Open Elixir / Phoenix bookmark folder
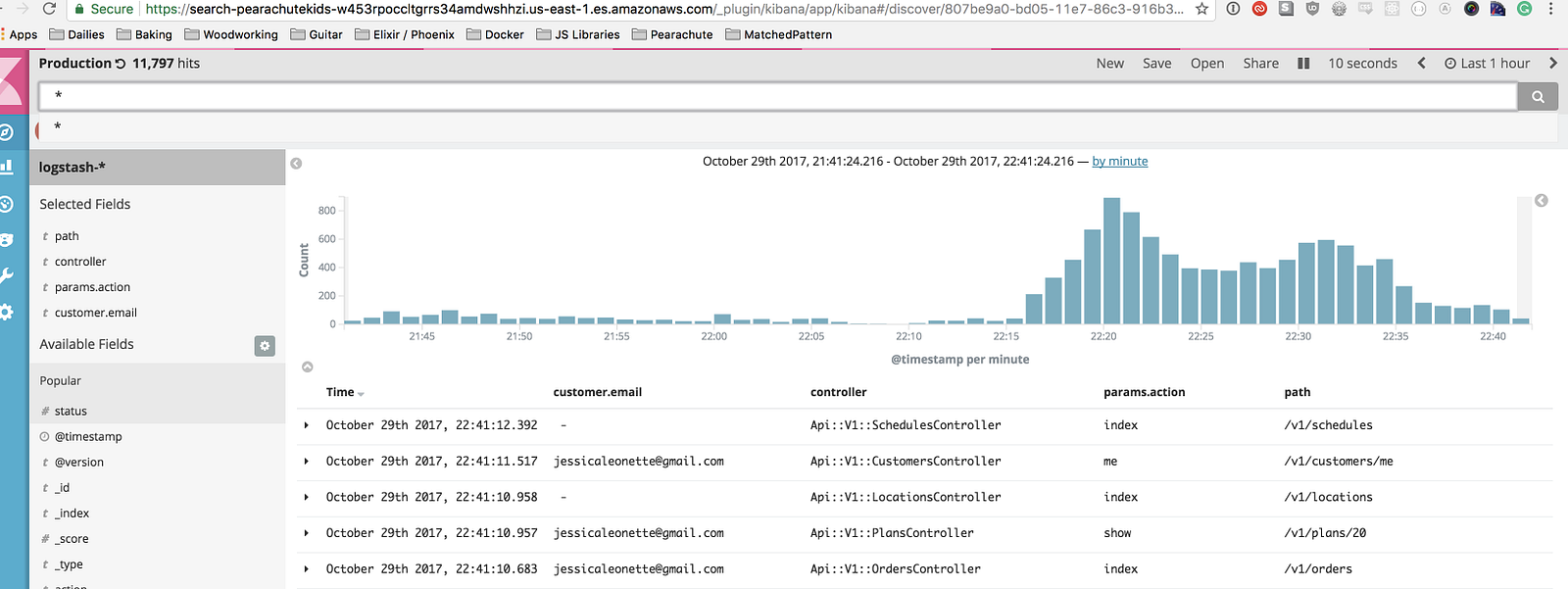1568x589 pixels. coord(405,34)
